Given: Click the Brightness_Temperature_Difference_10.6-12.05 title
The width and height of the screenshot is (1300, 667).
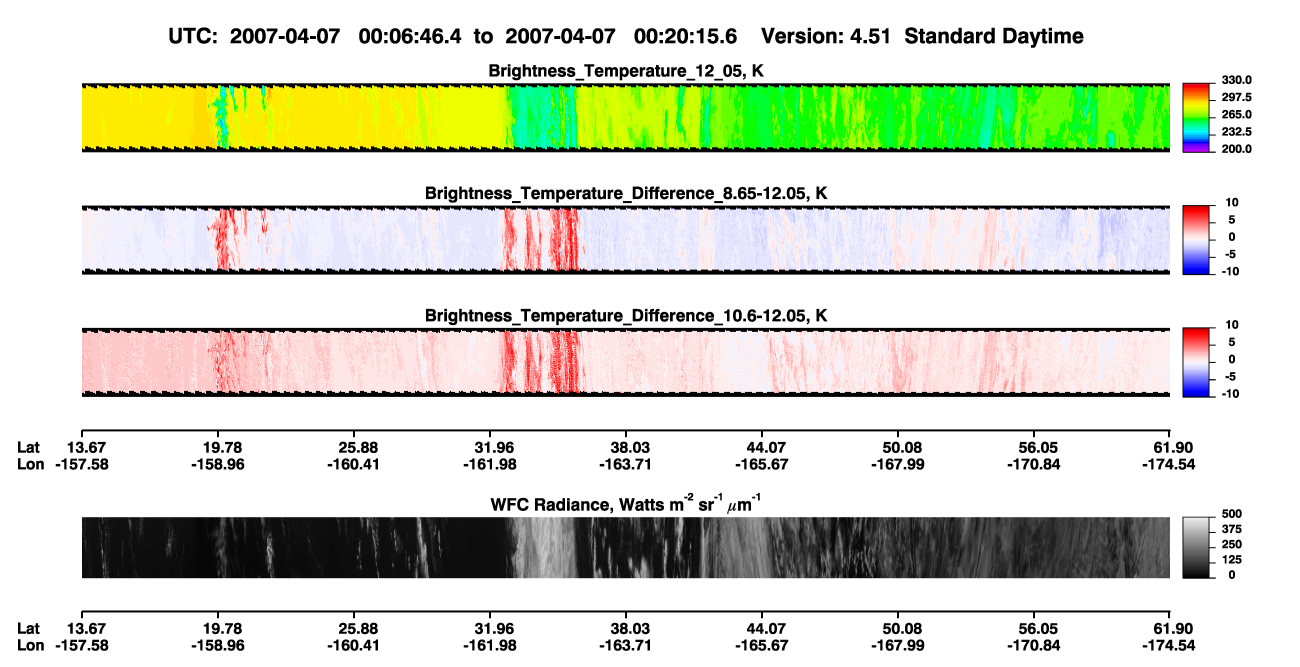Looking at the screenshot, I should click(x=626, y=316).
